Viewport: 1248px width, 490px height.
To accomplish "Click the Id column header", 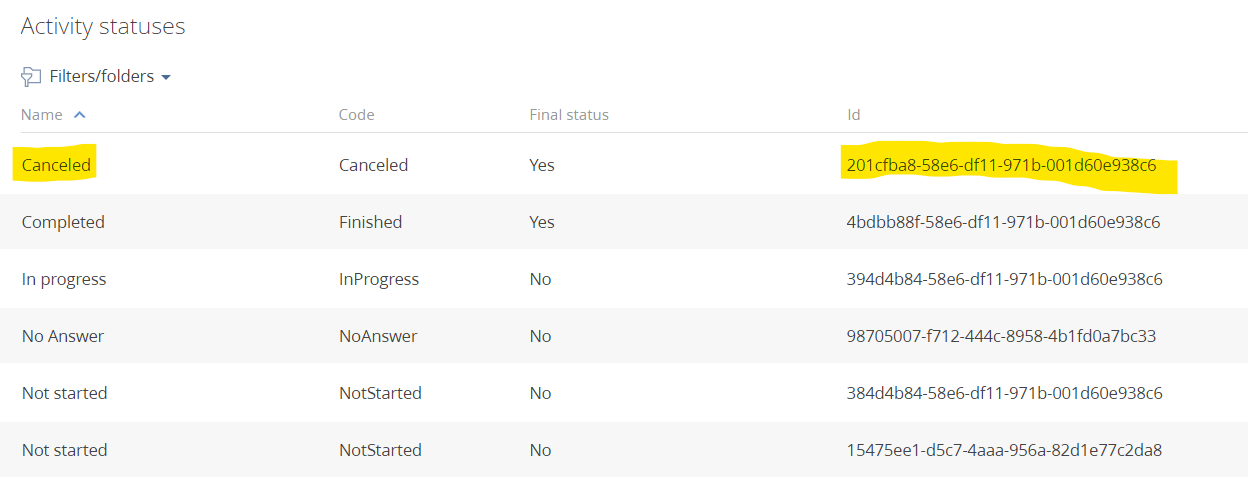I will (x=854, y=115).
